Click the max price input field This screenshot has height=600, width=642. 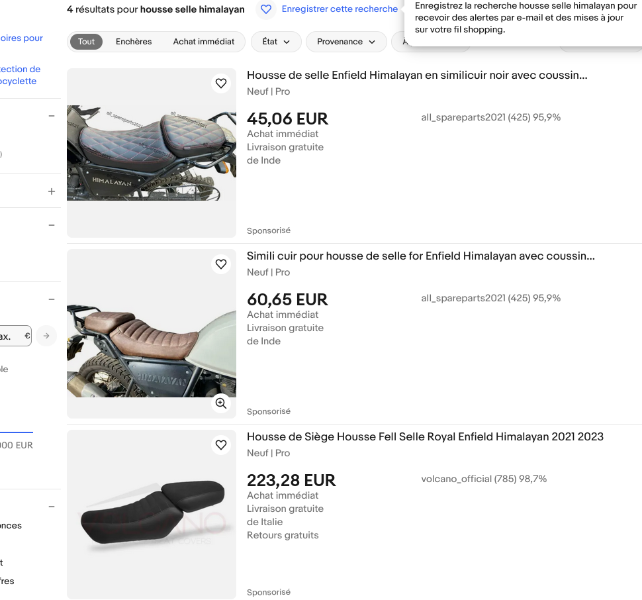(x=14, y=336)
